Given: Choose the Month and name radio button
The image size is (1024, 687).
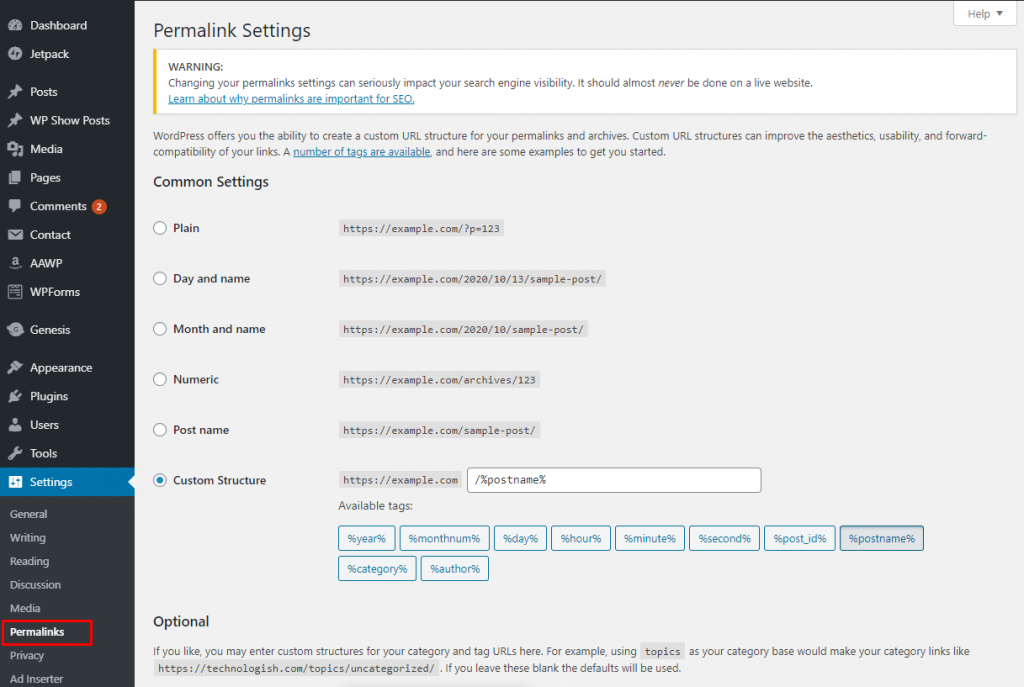Looking at the screenshot, I should pos(160,329).
